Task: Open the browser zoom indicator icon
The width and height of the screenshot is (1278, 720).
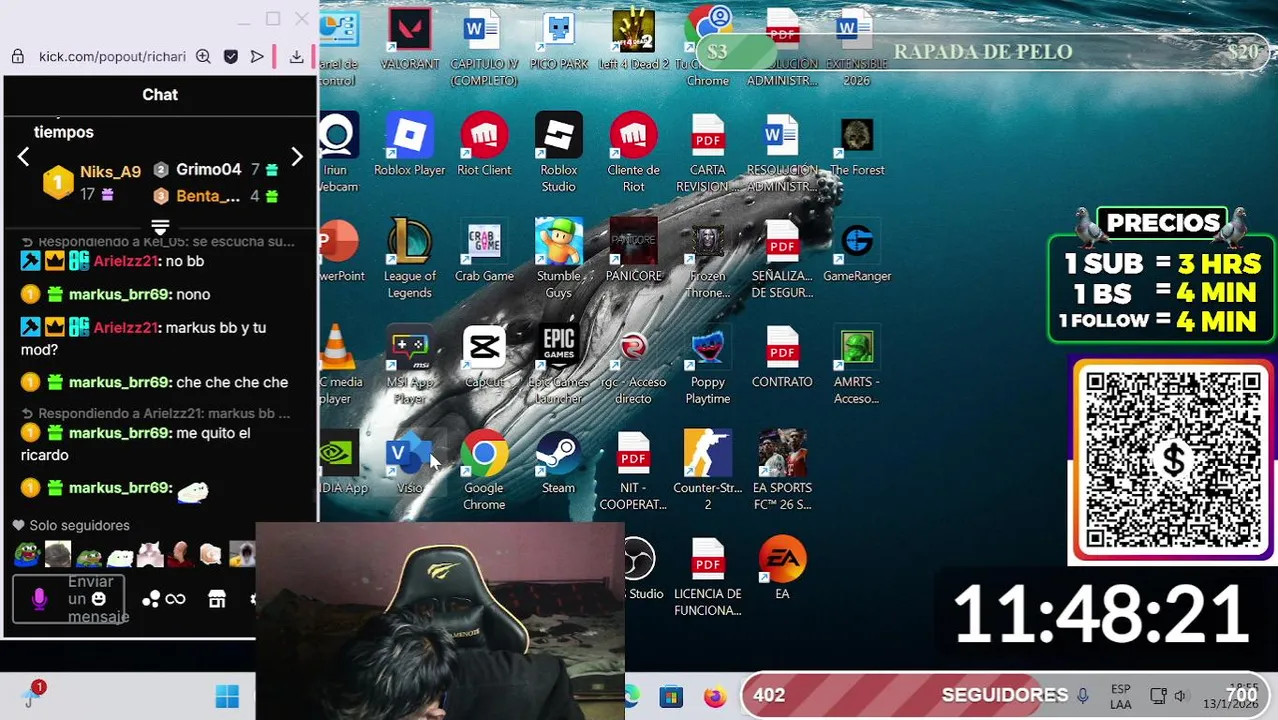Action: point(203,57)
